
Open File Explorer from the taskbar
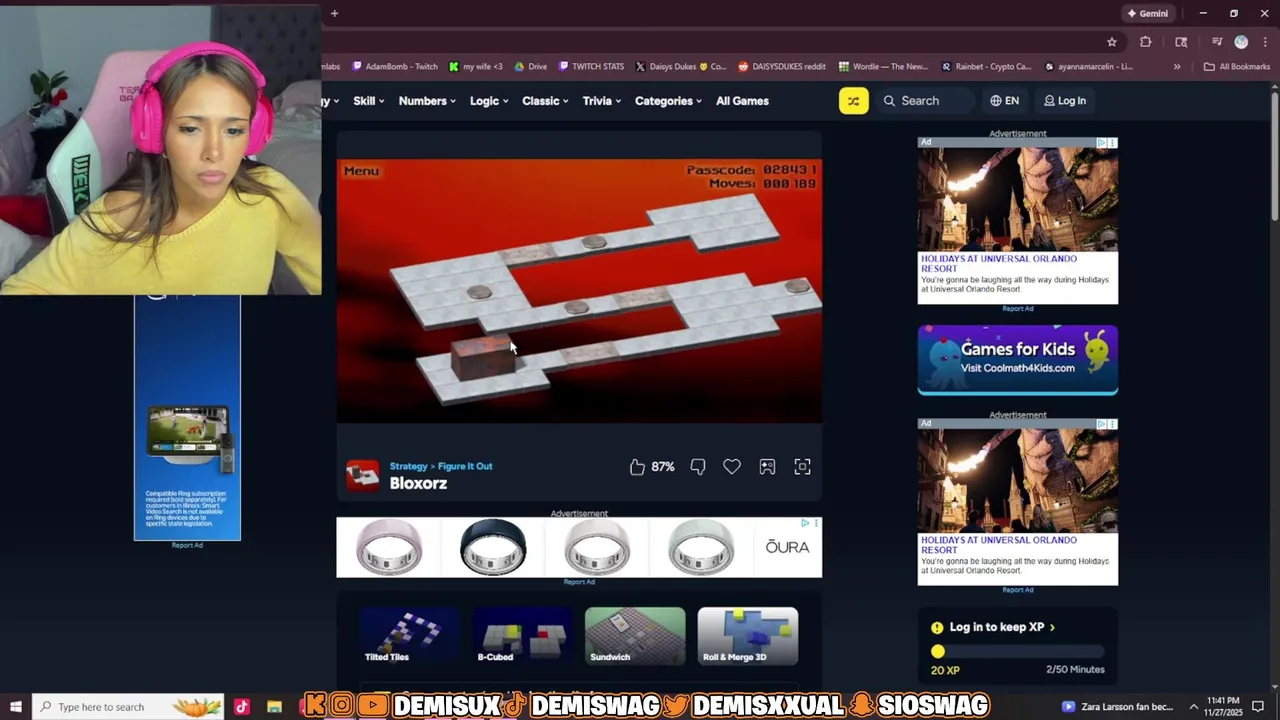[274, 707]
